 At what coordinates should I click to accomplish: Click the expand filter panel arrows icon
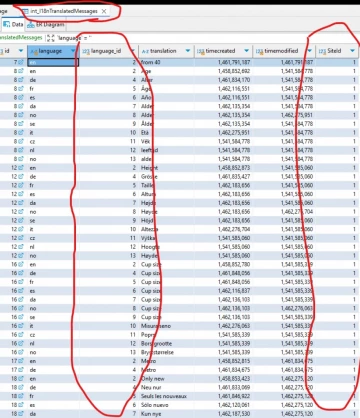[x=51, y=38]
